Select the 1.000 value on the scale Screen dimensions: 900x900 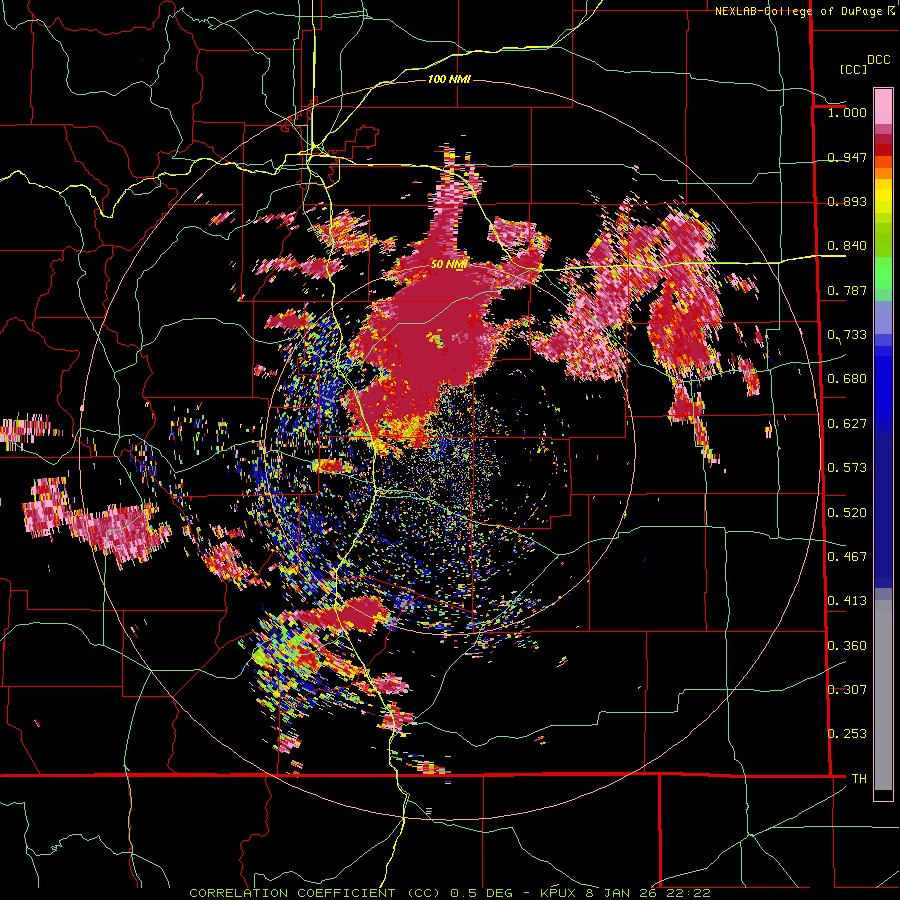(x=847, y=112)
